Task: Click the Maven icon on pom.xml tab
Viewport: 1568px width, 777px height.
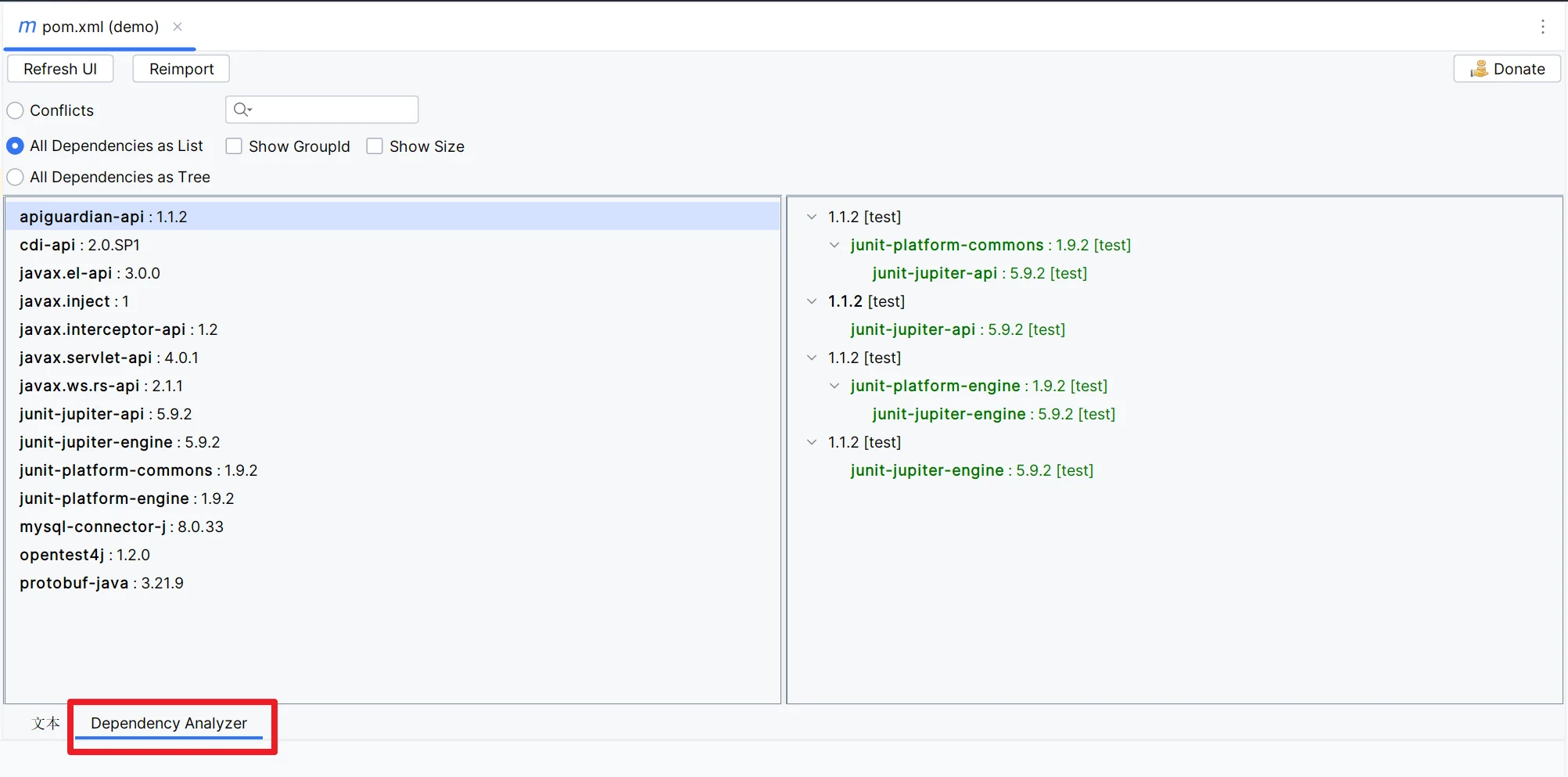Action: point(27,27)
